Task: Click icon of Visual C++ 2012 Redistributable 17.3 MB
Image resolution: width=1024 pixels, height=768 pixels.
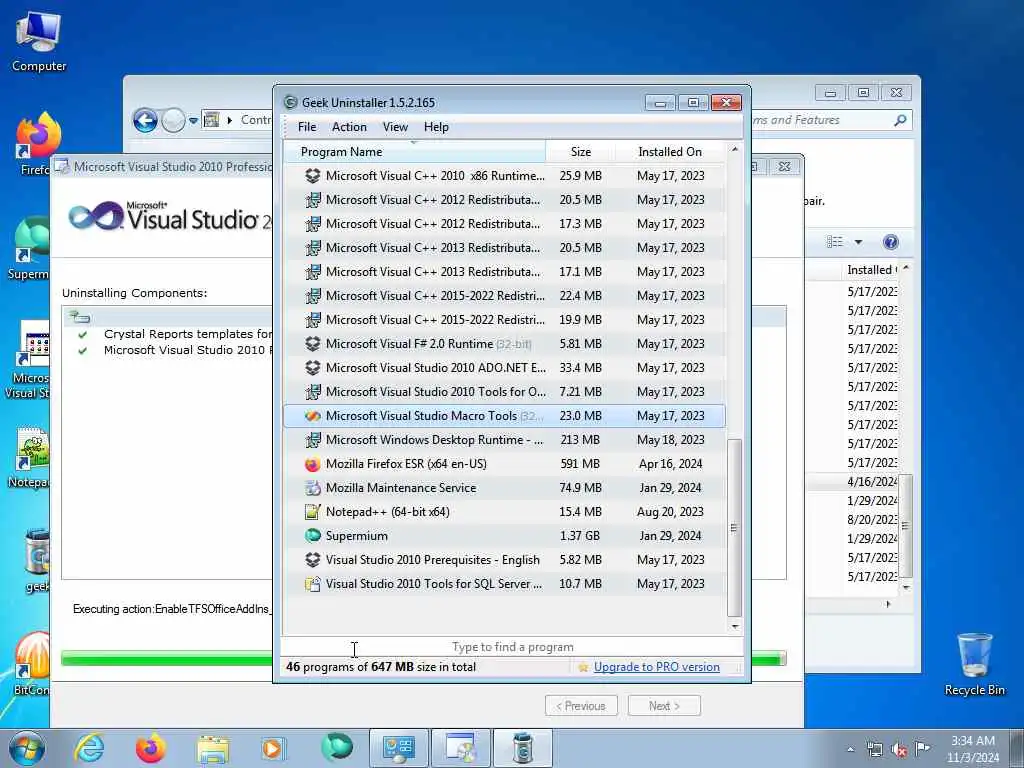Action: tap(313, 224)
